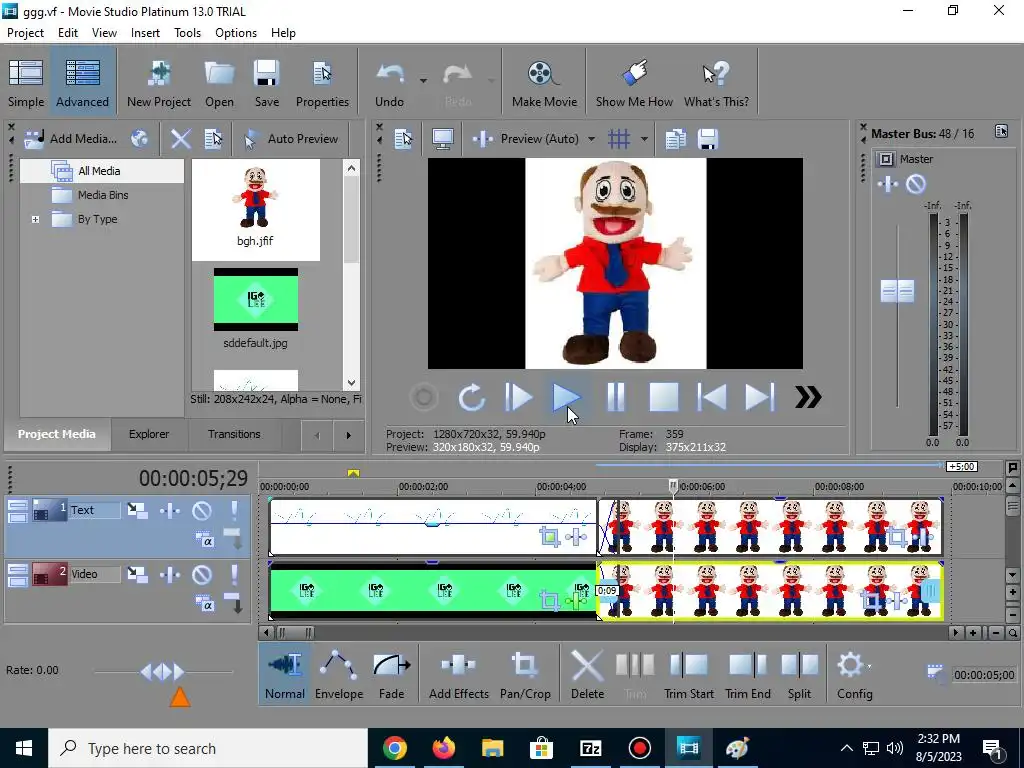The image size is (1024, 768).
Task: Switch to Simple mode
Action: [x=25, y=83]
